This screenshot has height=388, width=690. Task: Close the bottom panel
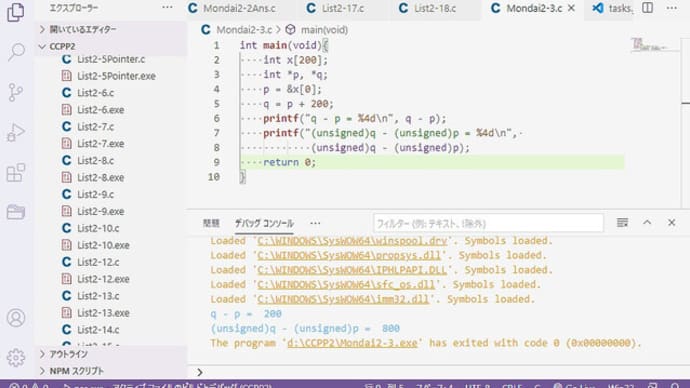pos(672,223)
